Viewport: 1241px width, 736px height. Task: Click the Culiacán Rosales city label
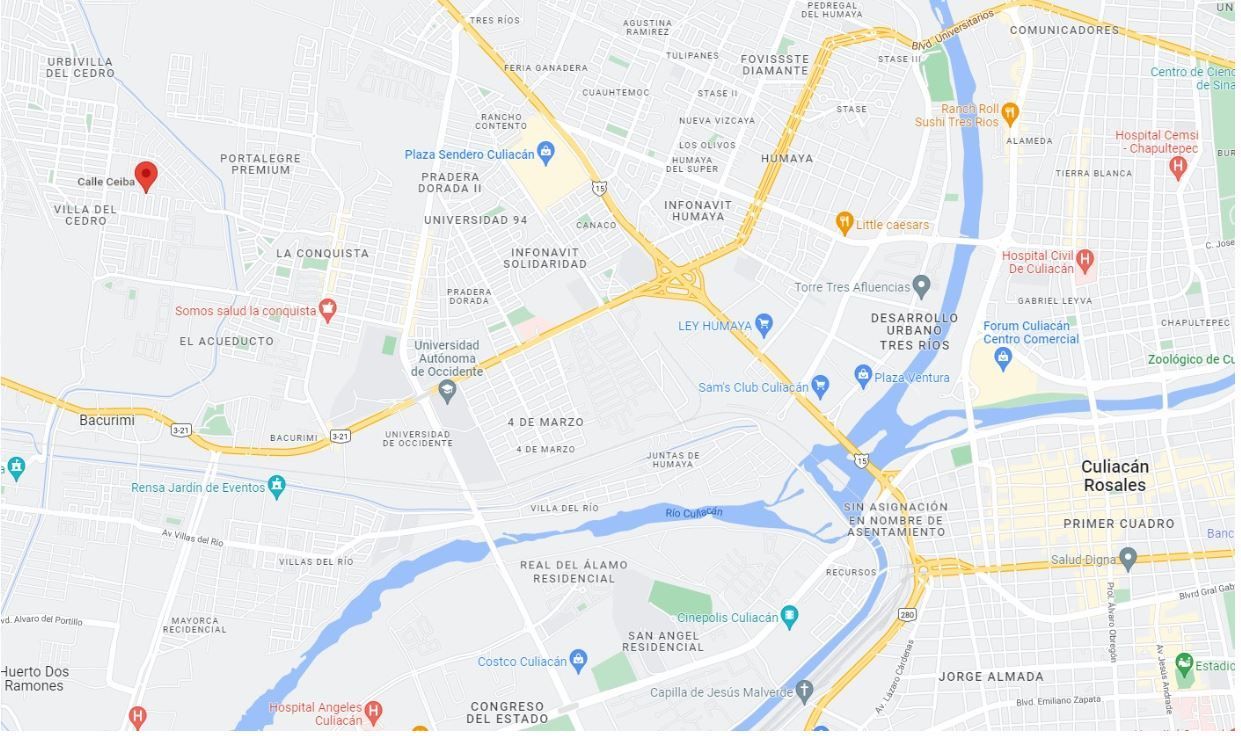[1114, 476]
